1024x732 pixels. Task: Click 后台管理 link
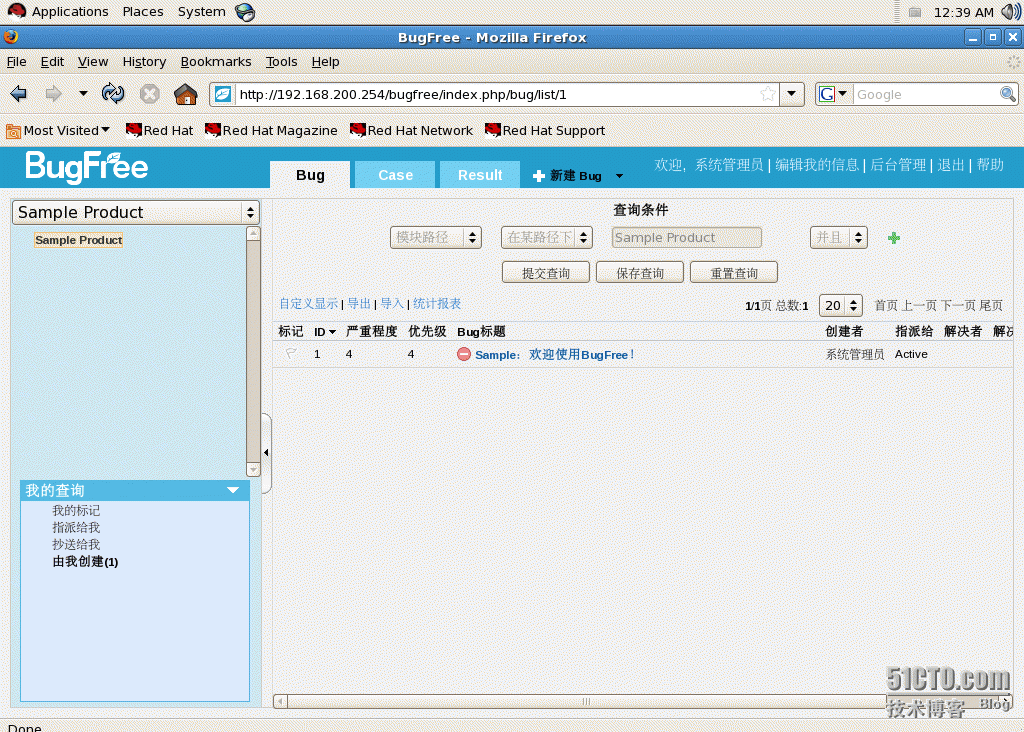(898, 165)
